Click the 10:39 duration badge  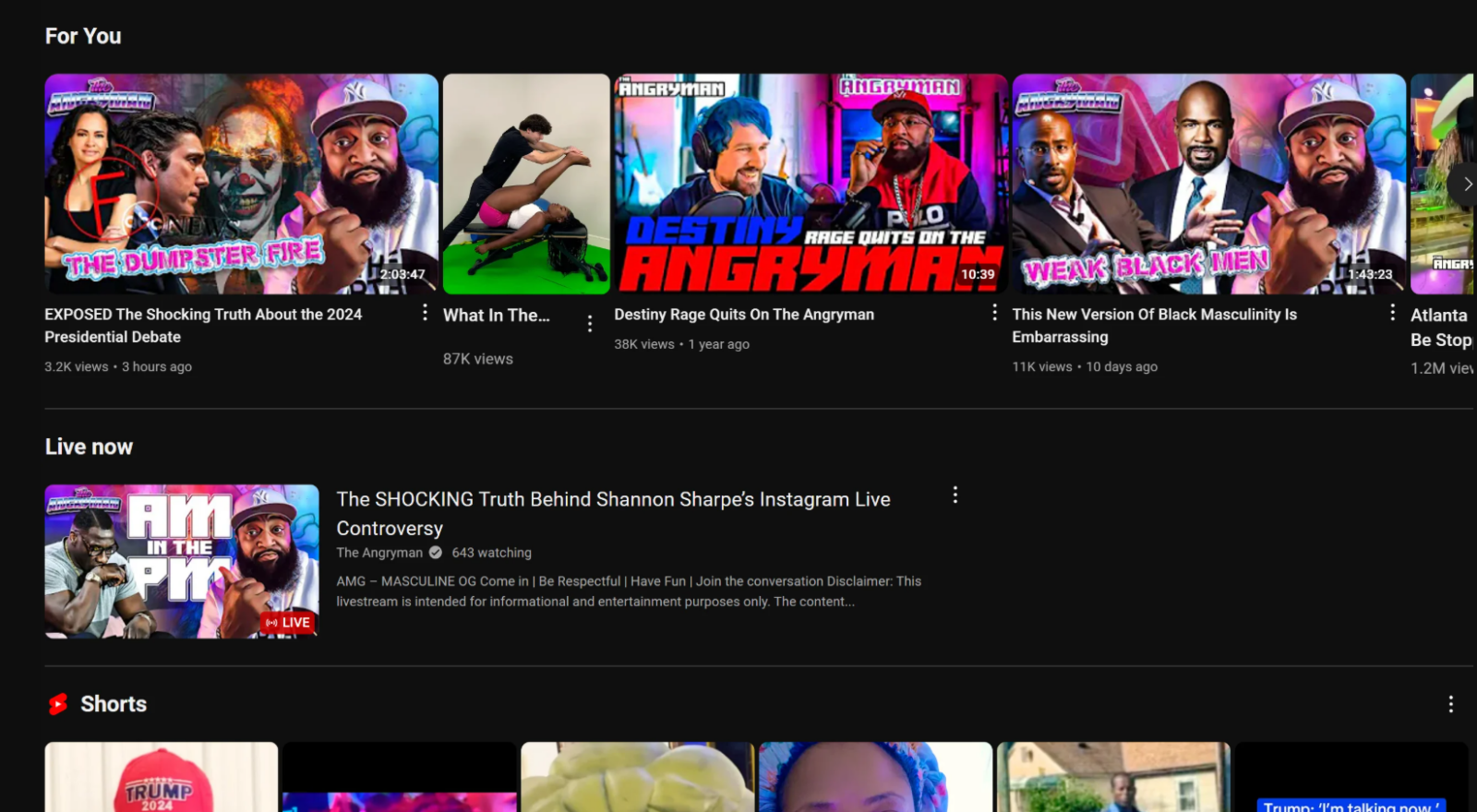point(978,274)
